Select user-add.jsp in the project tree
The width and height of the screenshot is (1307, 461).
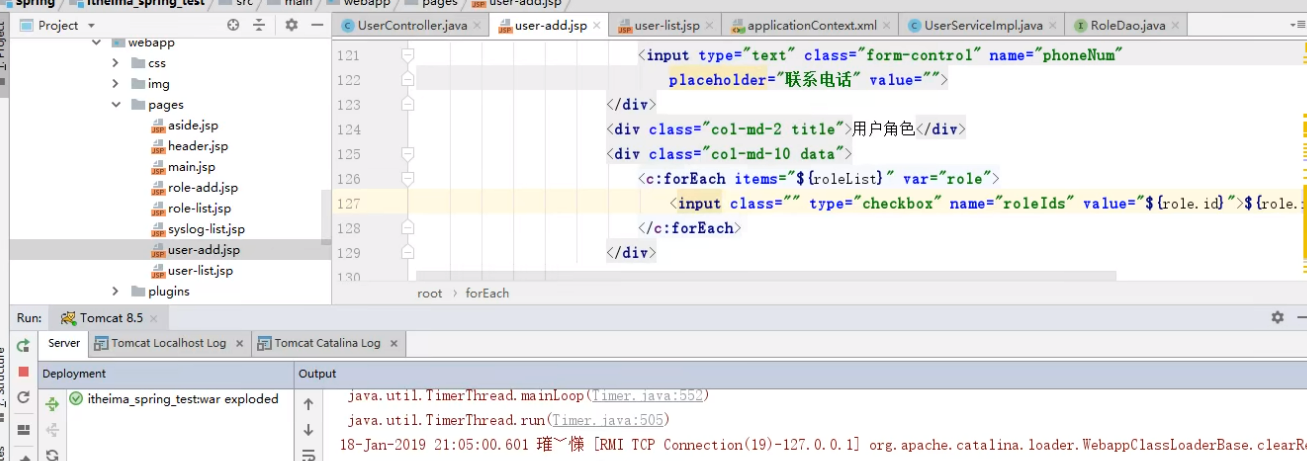(x=203, y=250)
